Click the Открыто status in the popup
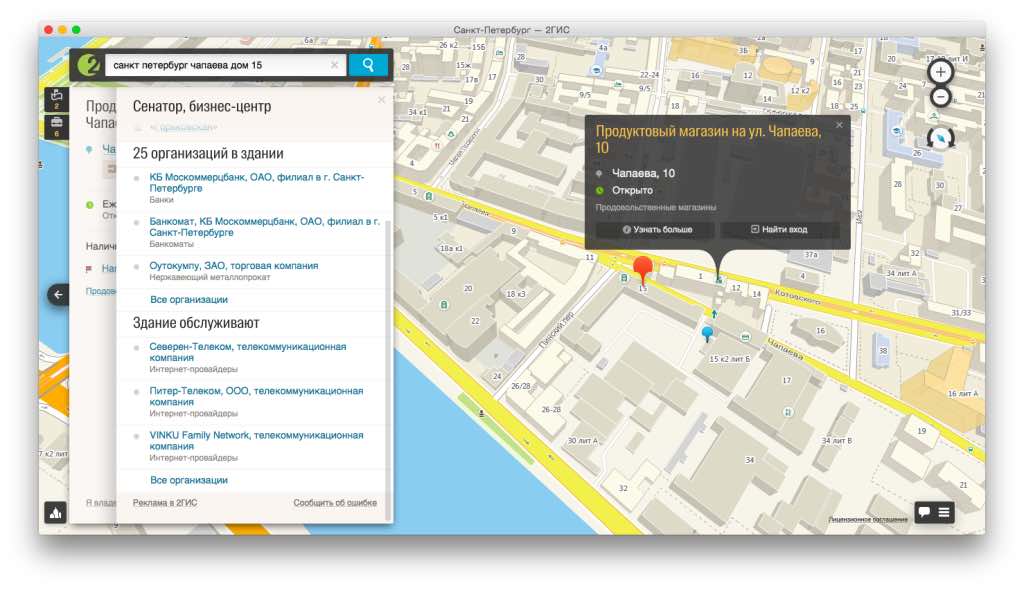Image resolution: width=1024 pixels, height=590 pixels. click(x=632, y=190)
